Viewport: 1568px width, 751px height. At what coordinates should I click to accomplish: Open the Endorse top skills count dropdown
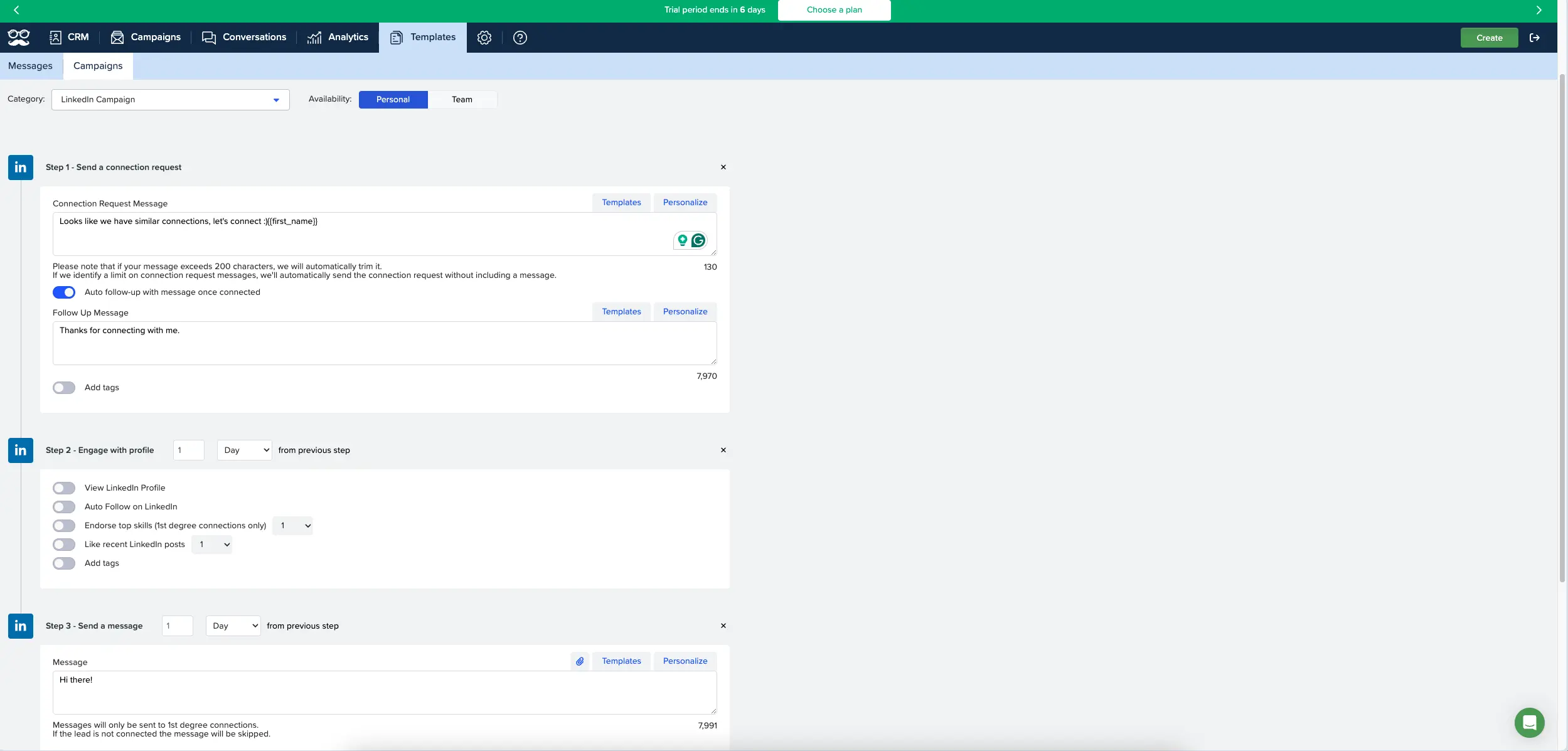click(x=293, y=526)
